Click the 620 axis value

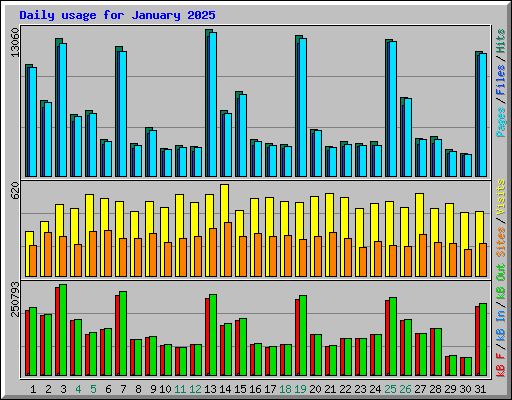click(x=15, y=191)
